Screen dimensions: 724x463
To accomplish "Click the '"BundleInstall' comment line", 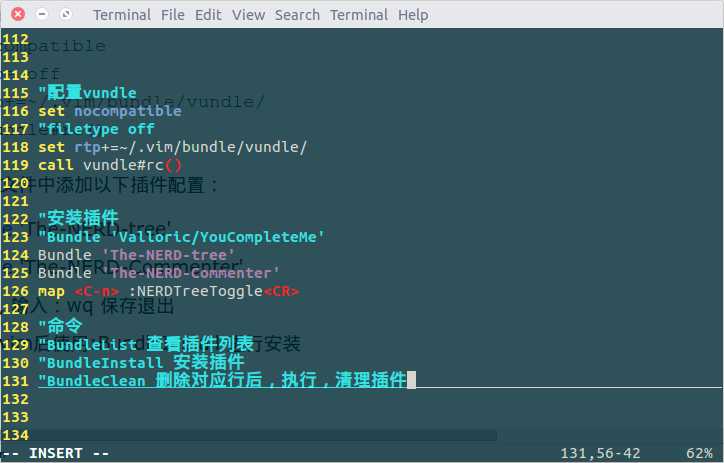I will click(141, 363).
